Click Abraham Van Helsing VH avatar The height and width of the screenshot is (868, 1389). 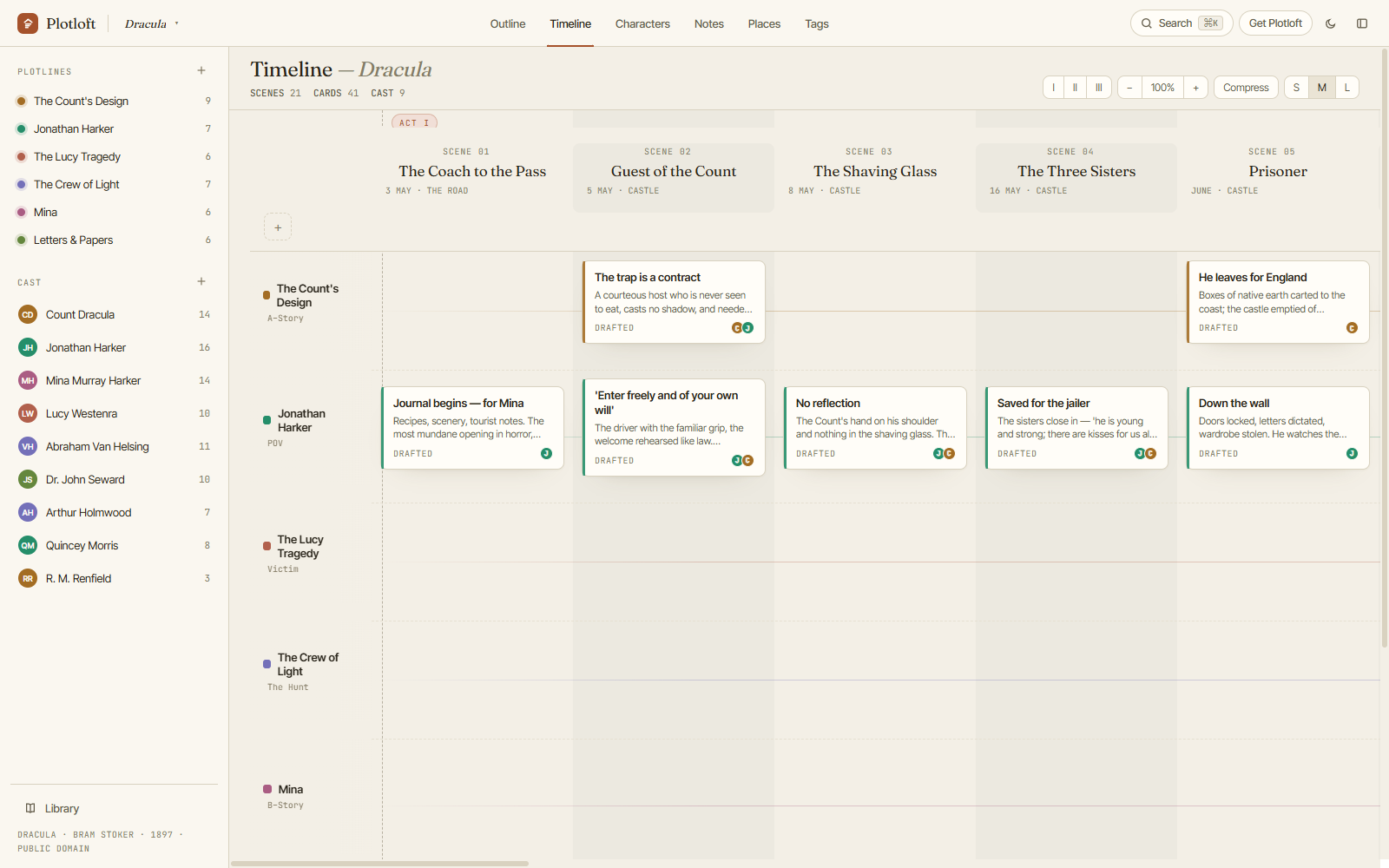tap(28, 446)
